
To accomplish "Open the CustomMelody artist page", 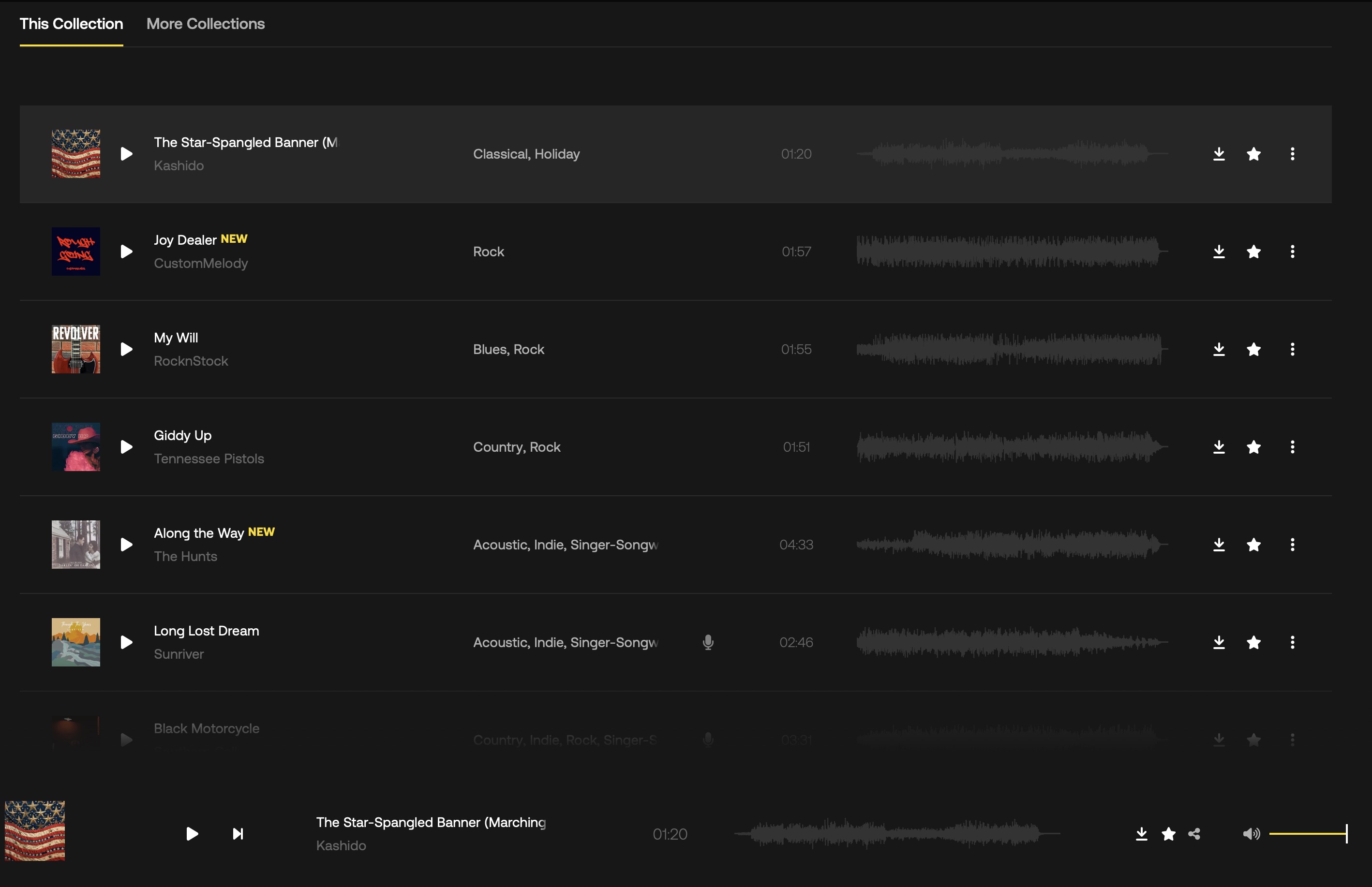I will coord(200,263).
